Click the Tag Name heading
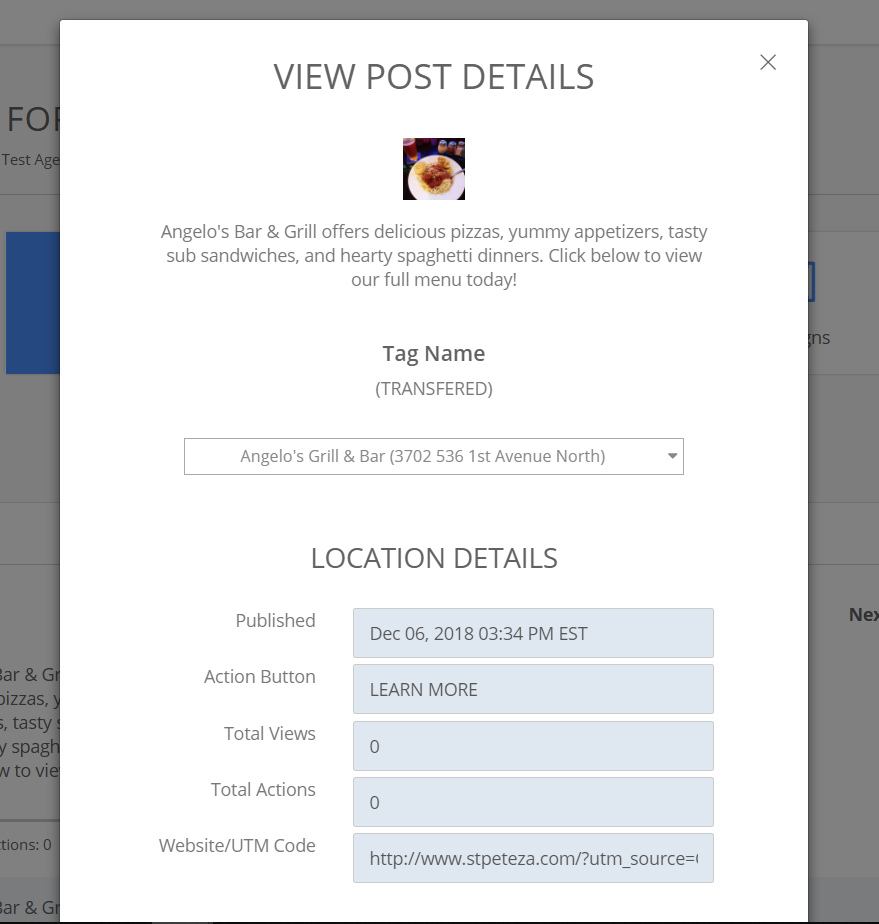The width and height of the screenshot is (879, 924). (434, 353)
